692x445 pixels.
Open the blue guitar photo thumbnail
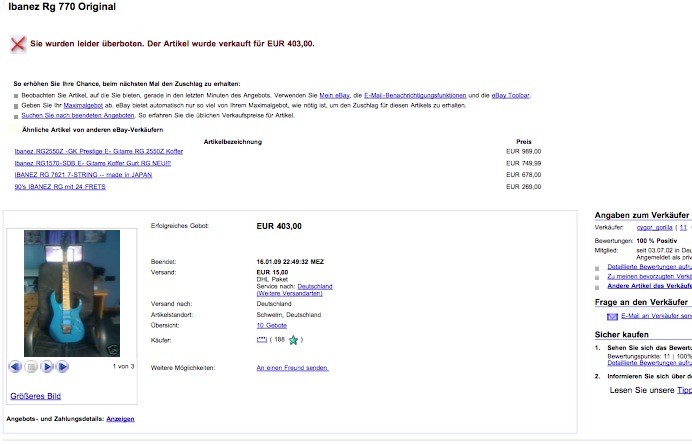click(72, 293)
